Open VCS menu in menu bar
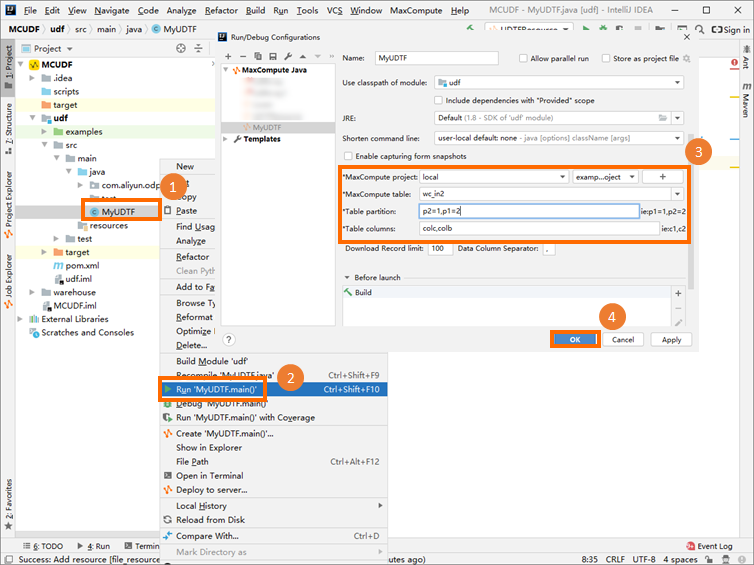 click(334, 10)
